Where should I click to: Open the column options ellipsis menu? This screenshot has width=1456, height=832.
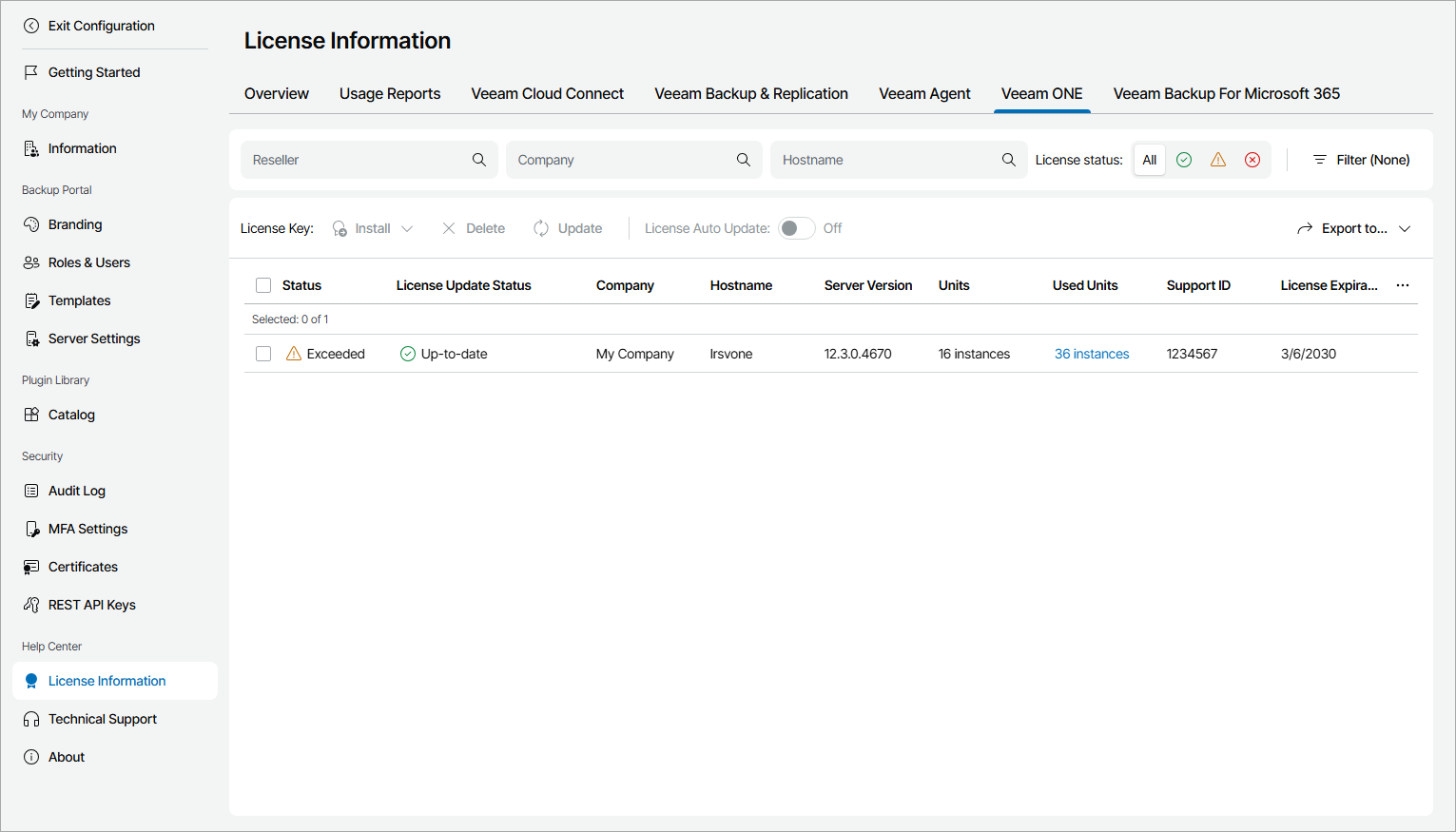(x=1403, y=284)
